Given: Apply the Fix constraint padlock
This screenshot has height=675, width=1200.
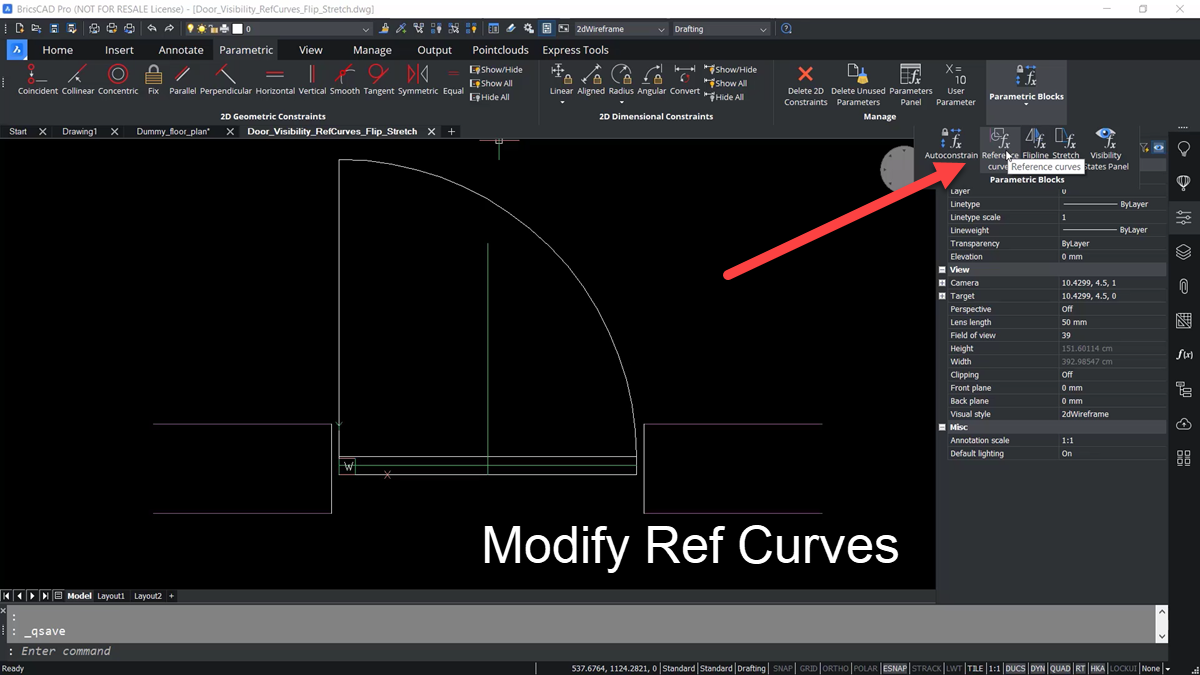Looking at the screenshot, I should coord(153,80).
